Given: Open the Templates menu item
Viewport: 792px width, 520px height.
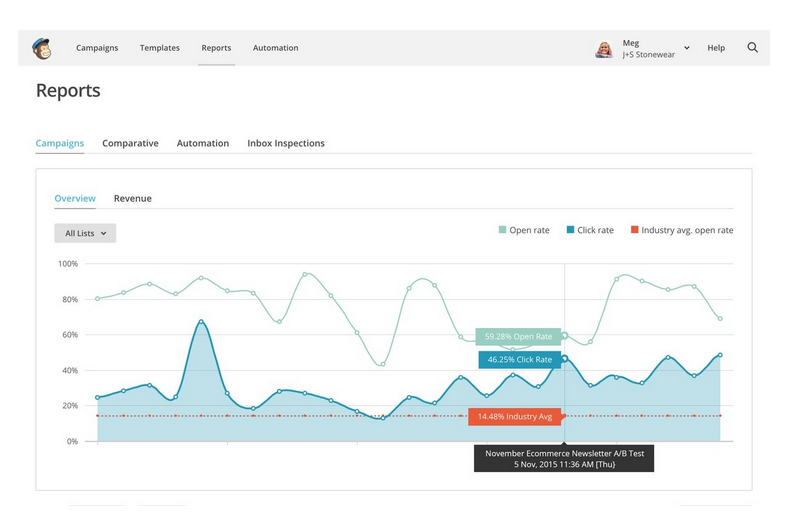Looking at the screenshot, I should [160, 48].
